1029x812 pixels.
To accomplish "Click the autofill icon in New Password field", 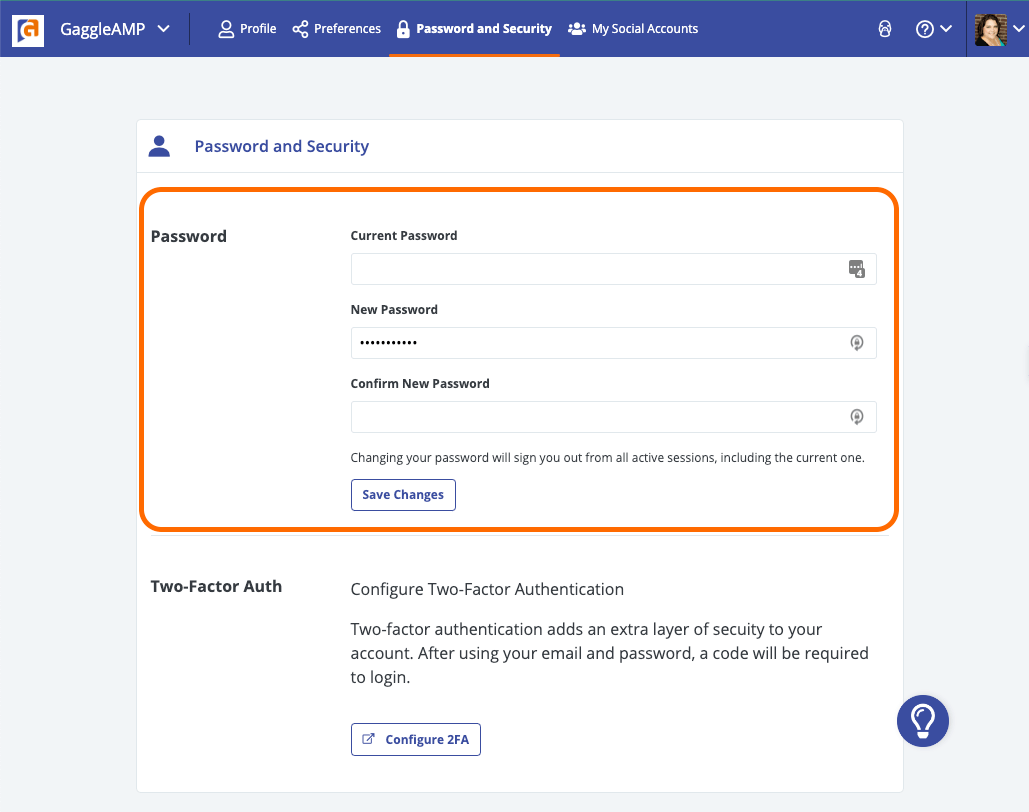I will tap(856, 343).
